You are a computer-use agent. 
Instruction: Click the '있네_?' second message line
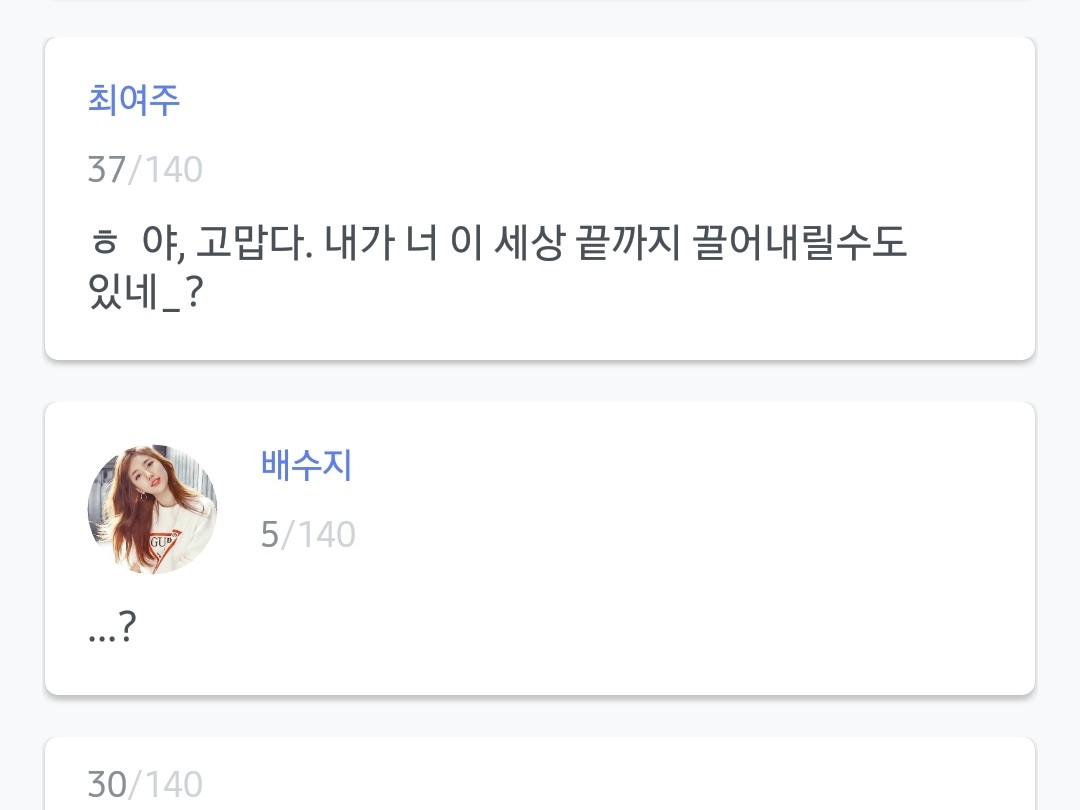point(146,294)
